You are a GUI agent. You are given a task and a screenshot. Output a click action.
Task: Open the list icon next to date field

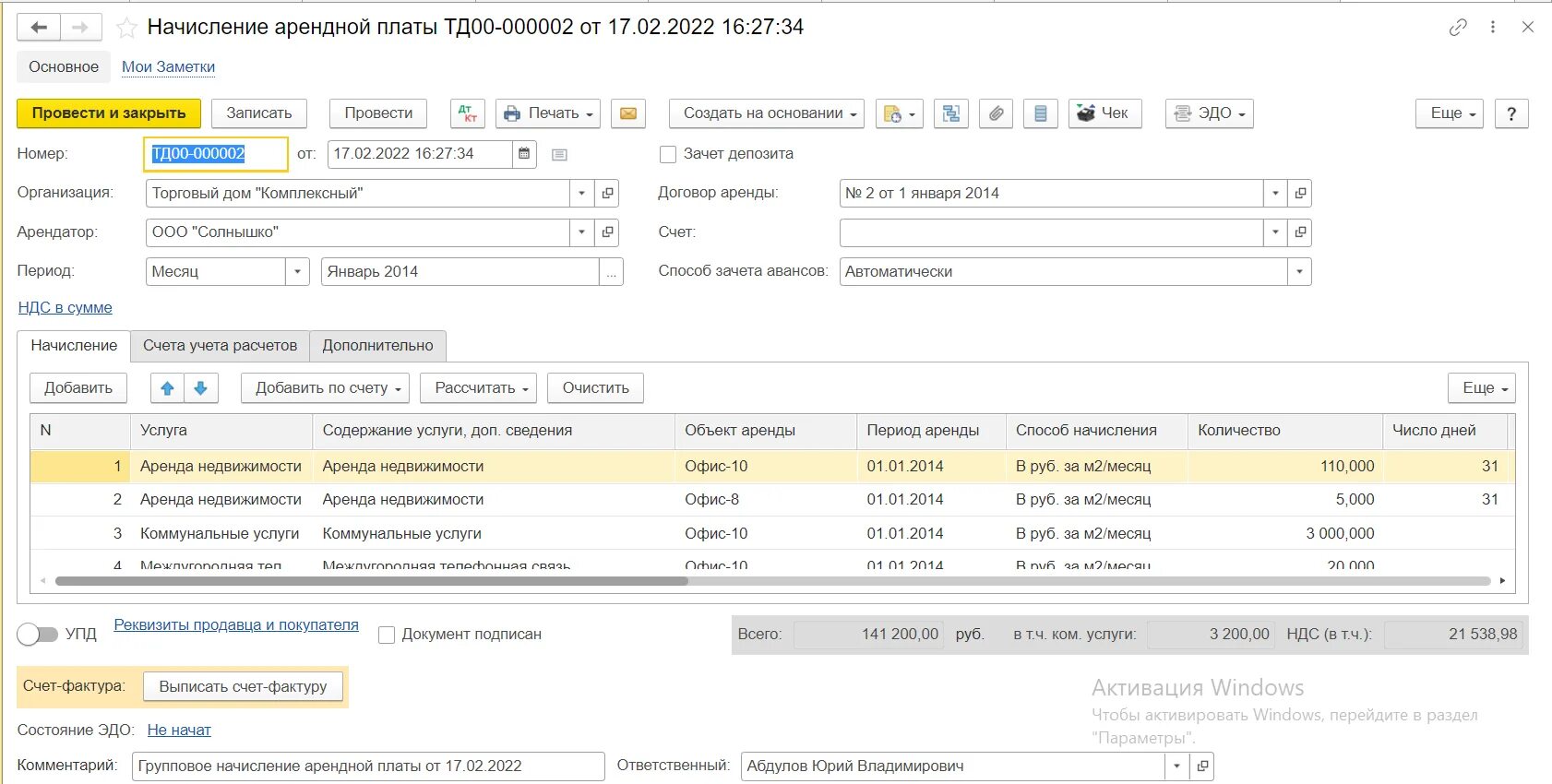pos(559,155)
